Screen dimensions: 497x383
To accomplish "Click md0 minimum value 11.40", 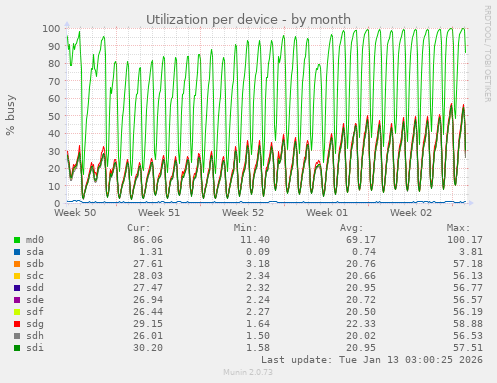I will tap(255, 240).
